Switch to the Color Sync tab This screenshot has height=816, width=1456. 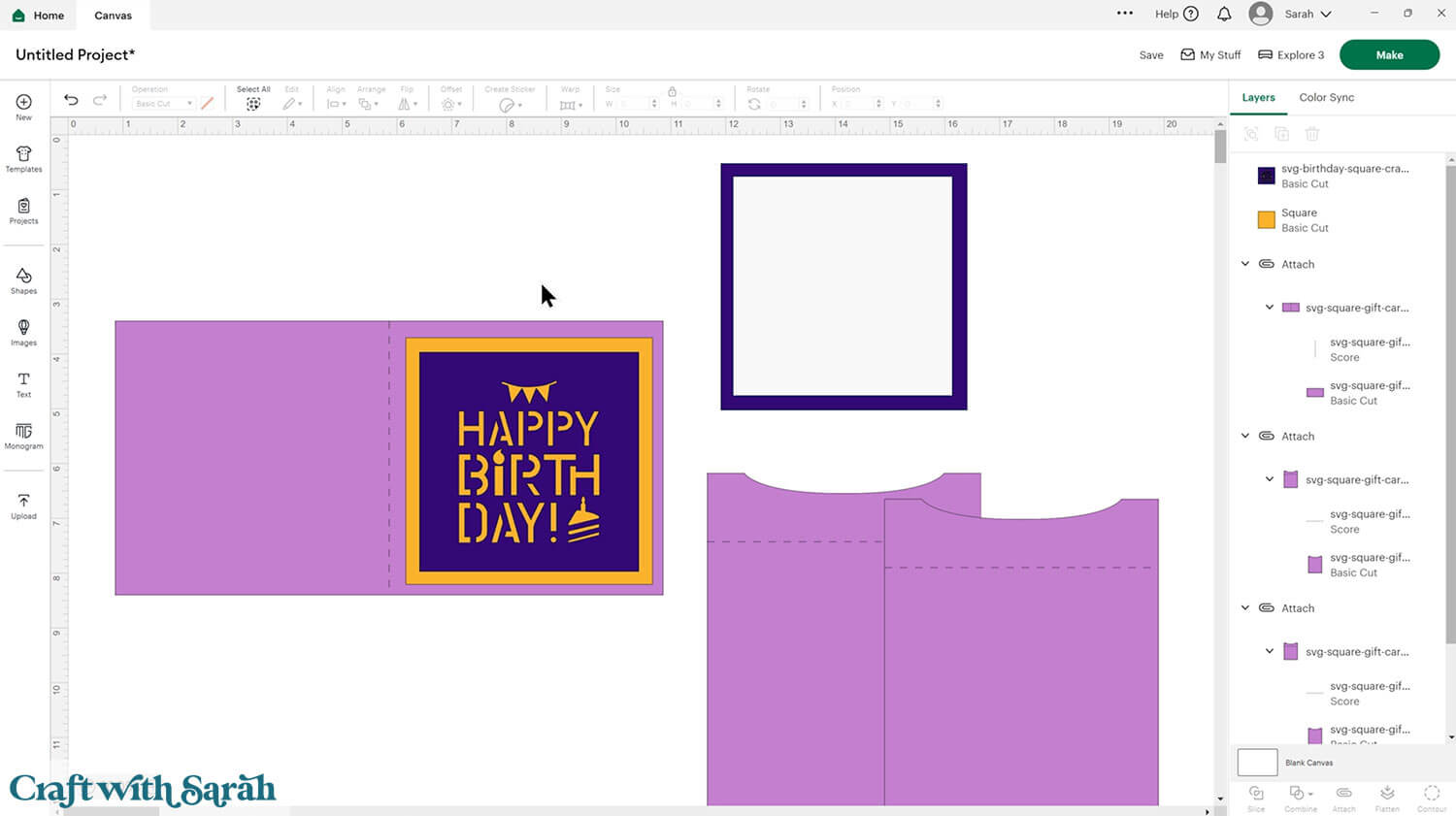pyautogui.click(x=1326, y=97)
